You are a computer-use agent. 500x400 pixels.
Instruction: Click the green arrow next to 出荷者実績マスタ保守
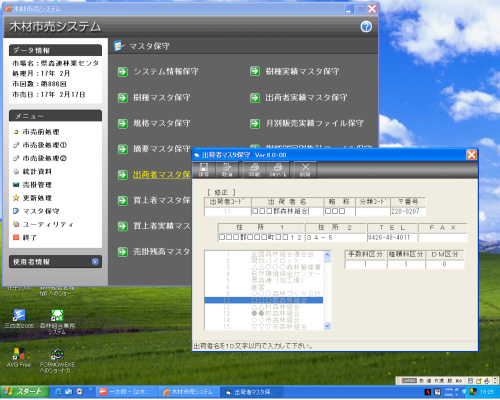[x=255, y=98]
